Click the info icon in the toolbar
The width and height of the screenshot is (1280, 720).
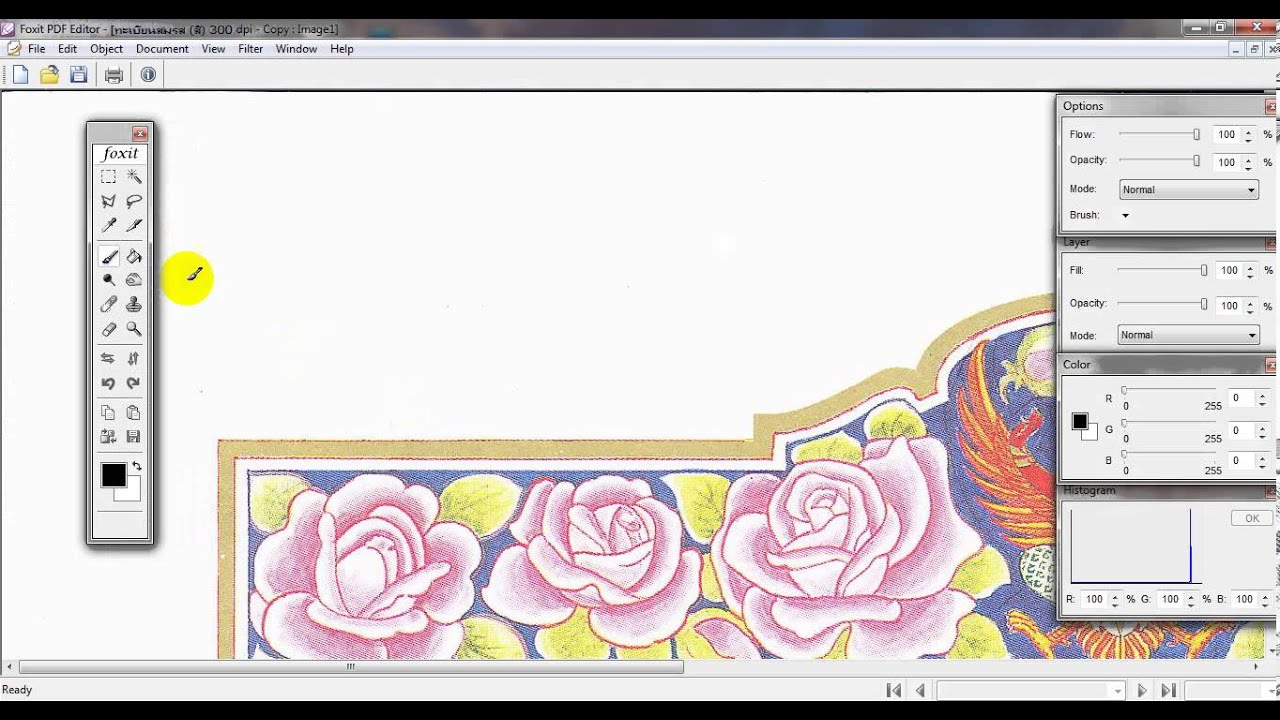(x=148, y=74)
